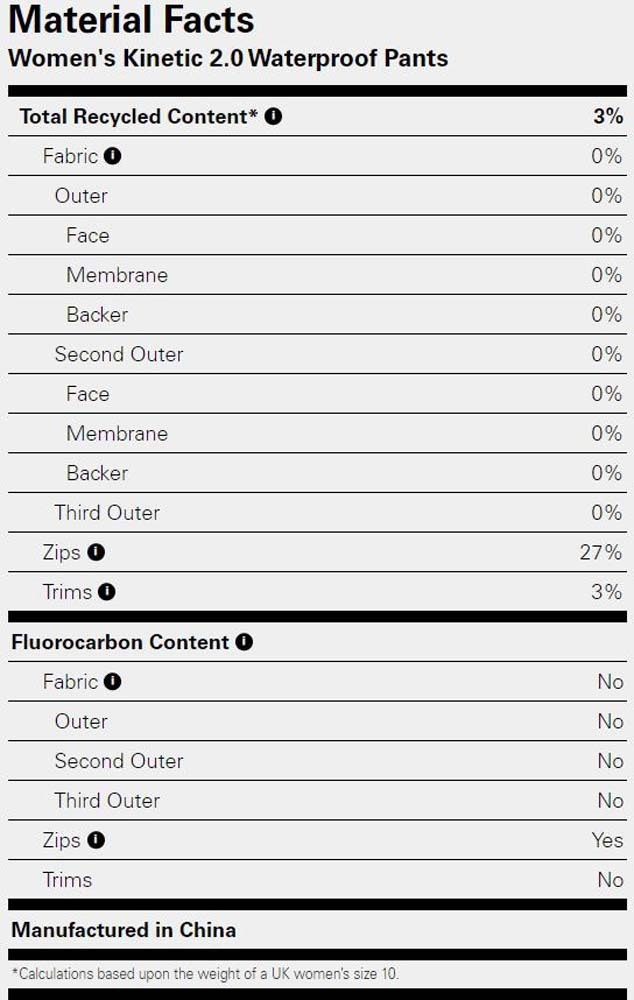The height and width of the screenshot is (1000, 634).
Task: Click Zips info icon beside 27%
Action: point(96,552)
